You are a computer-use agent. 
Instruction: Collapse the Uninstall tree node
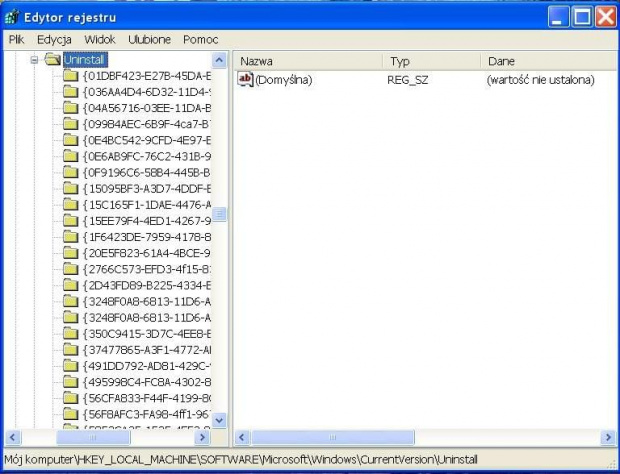point(35,60)
